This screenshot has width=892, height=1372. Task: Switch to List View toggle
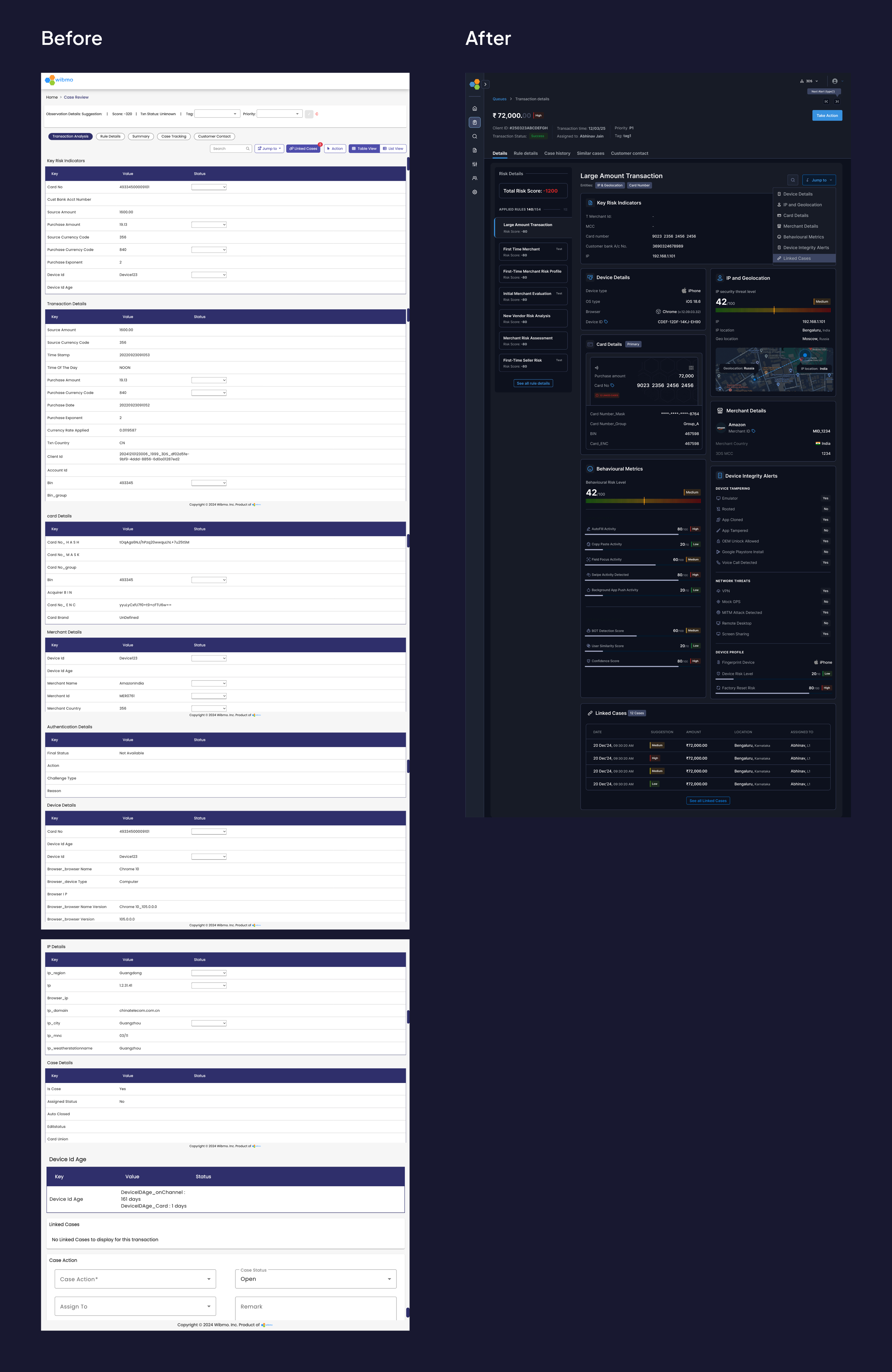pyautogui.click(x=393, y=149)
